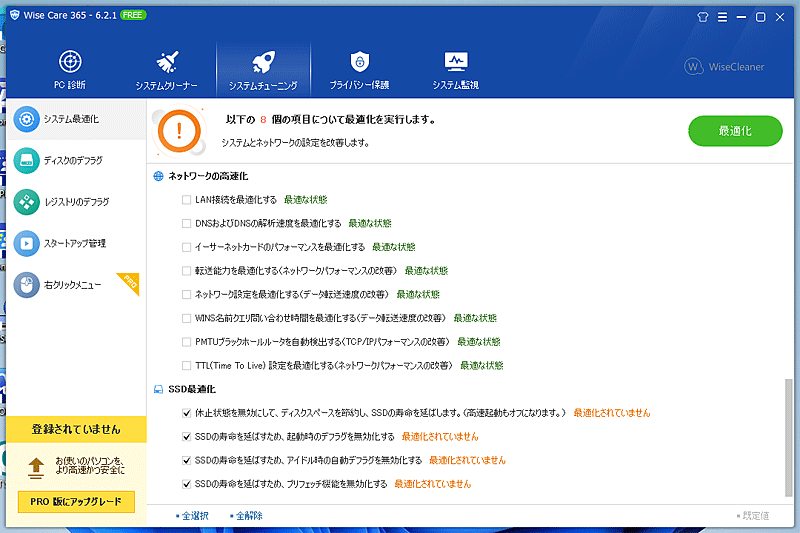The image size is (800, 533).
Task: Click the Wise Care 365 shield logo
Action: pyautogui.click(x=15, y=15)
